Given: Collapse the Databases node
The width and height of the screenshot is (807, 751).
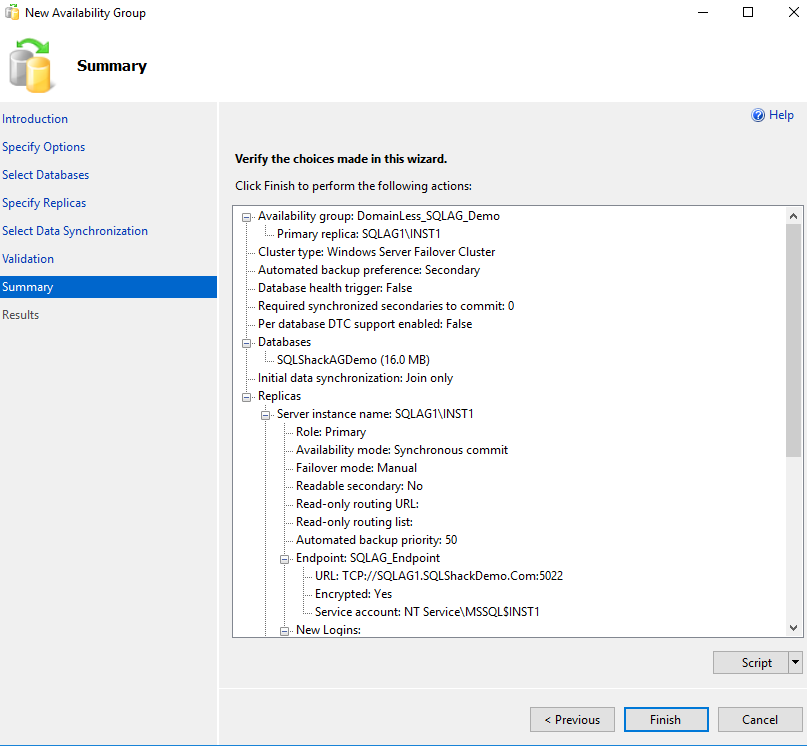Looking at the screenshot, I should coord(245,341).
